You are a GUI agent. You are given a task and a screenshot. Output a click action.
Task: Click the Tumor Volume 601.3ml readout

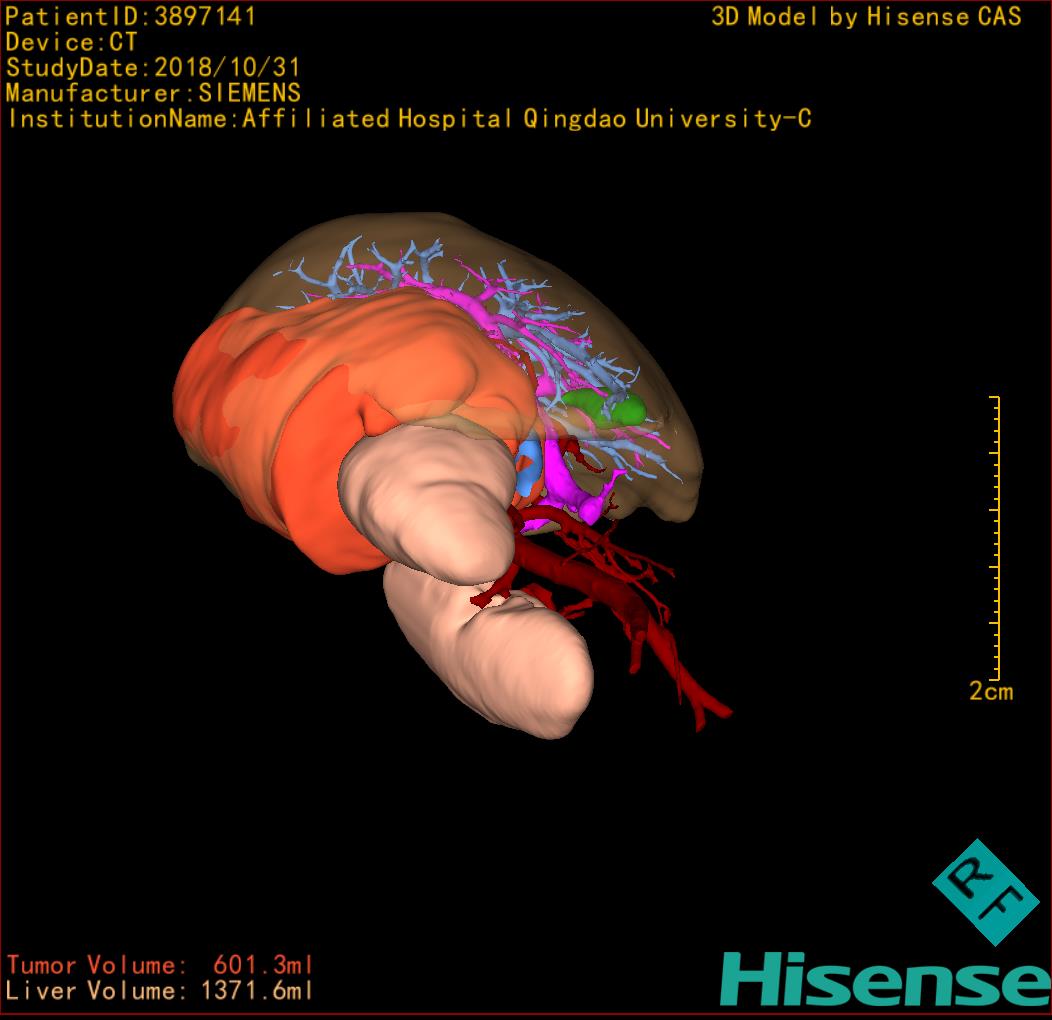pyautogui.click(x=160, y=965)
